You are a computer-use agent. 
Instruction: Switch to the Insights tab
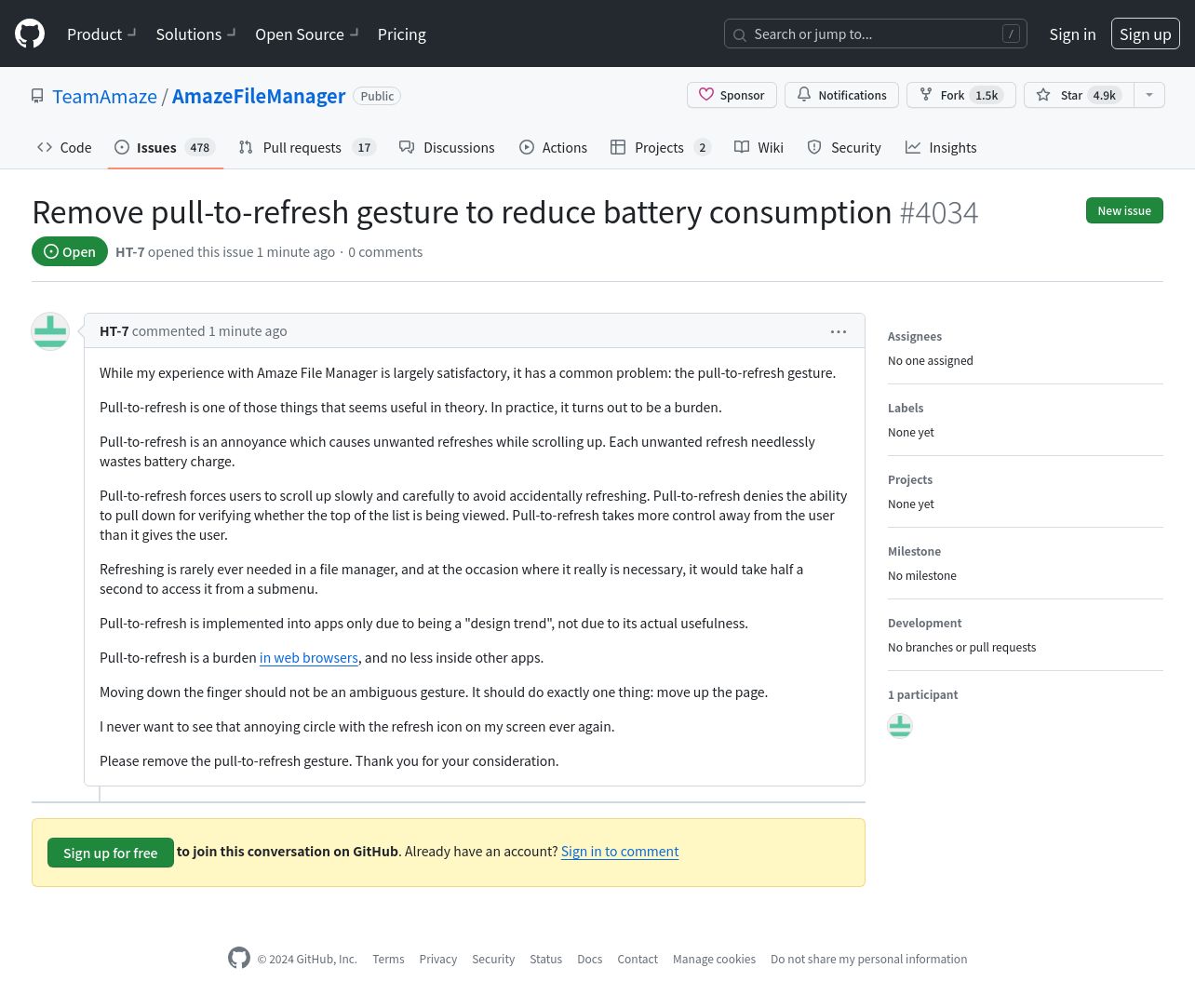[x=941, y=147]
